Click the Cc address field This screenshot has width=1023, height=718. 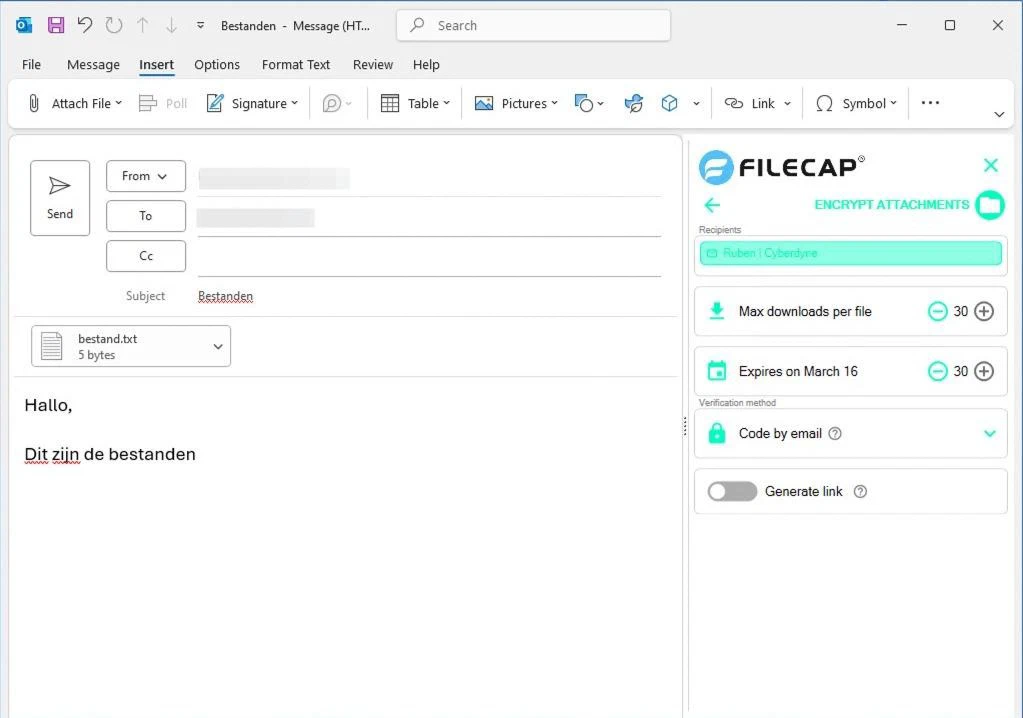(429, 257)
